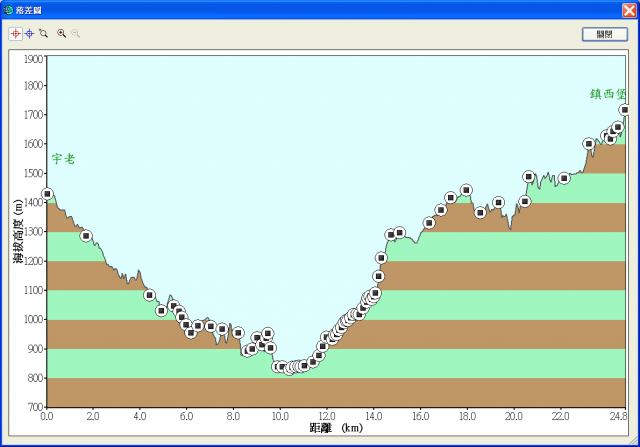This screenshot has height=447, width=640.
Task: Click the 關閉 button
Action: (604, 34)
